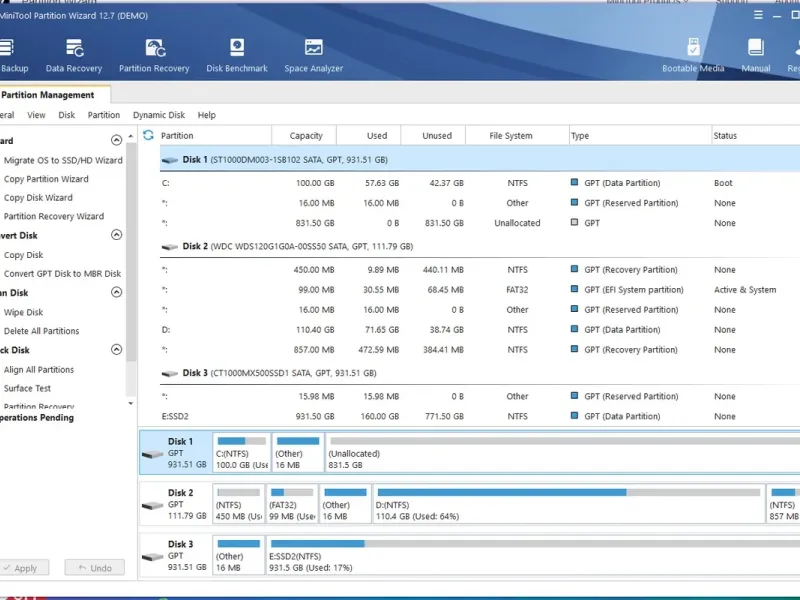Open the Partition menu
This screenshot has height=600, width=800.
click(104, 115)
